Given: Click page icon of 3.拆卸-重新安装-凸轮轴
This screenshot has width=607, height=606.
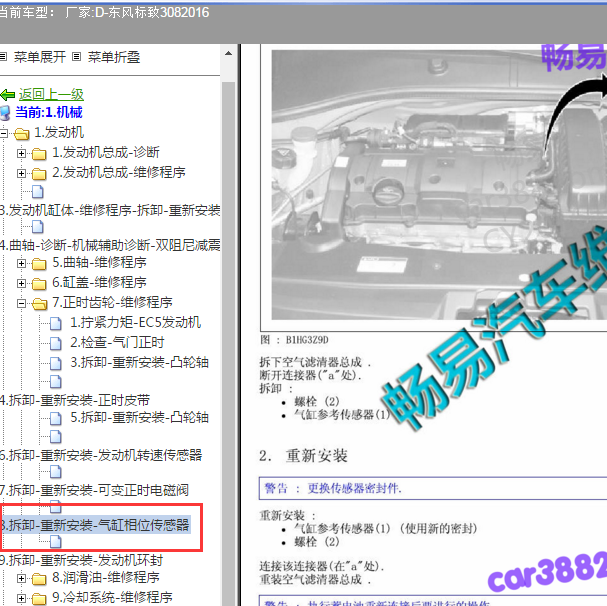Looking at the screenshot, I should tap(56, 363).
